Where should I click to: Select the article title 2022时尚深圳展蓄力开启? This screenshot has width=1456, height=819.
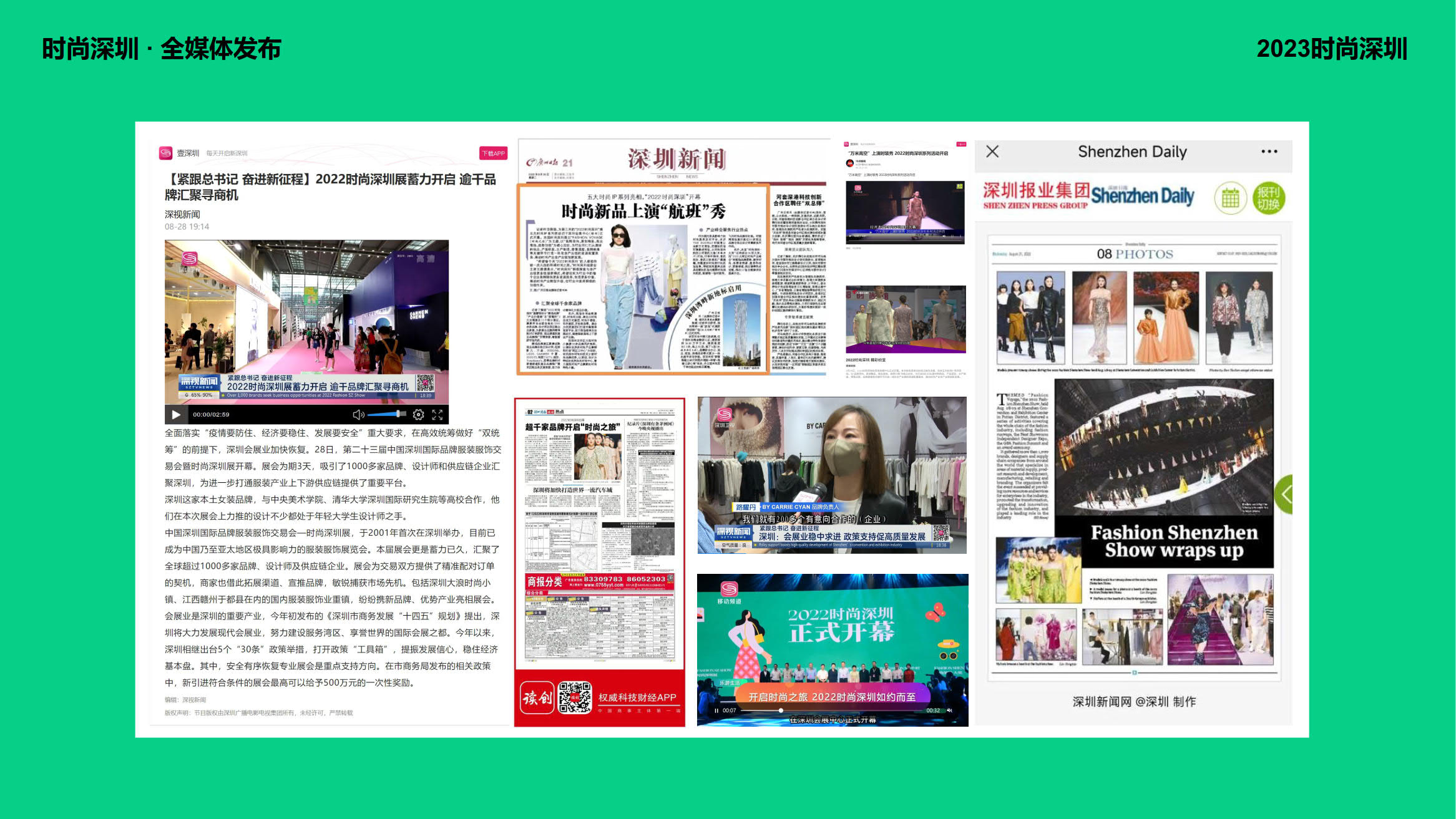point(330,187)
